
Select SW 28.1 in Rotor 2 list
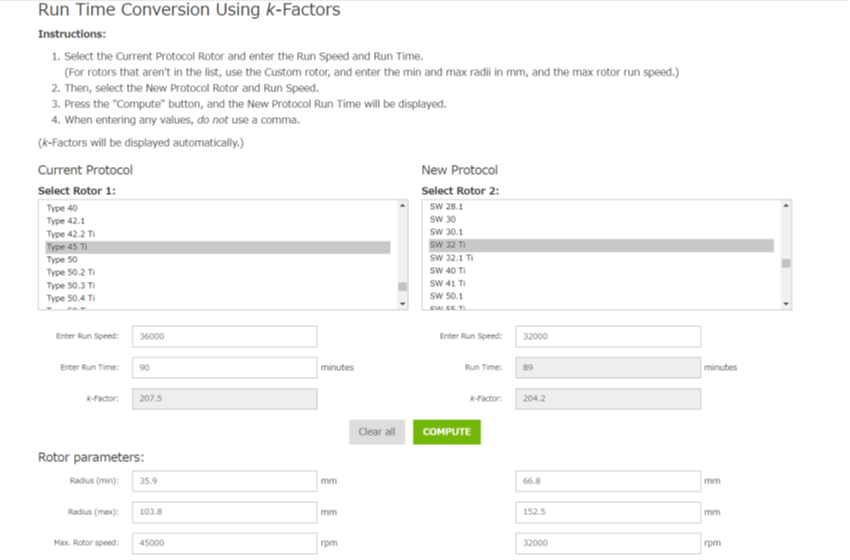click(601, 207)
